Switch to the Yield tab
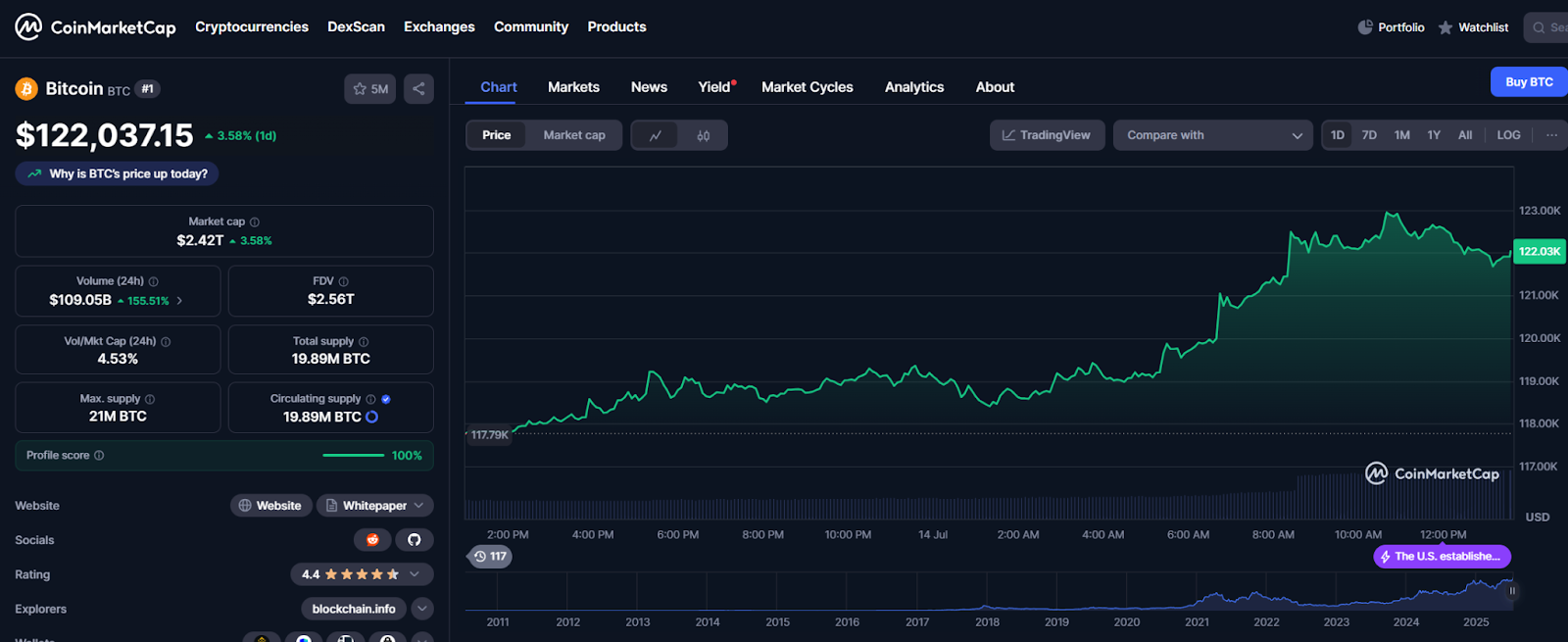1568x642 pixels. pos(714,87)
